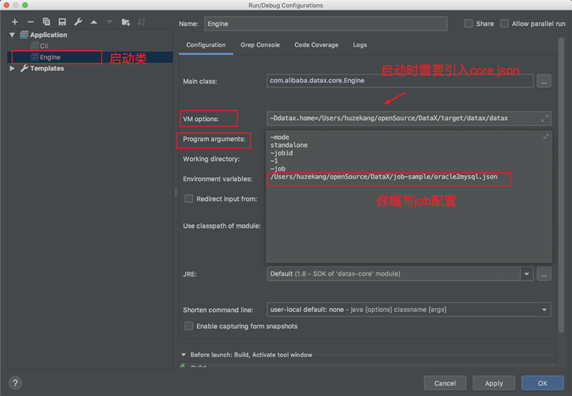Enable the Share checkbox

pyautogui.click(x=468, y=24)
